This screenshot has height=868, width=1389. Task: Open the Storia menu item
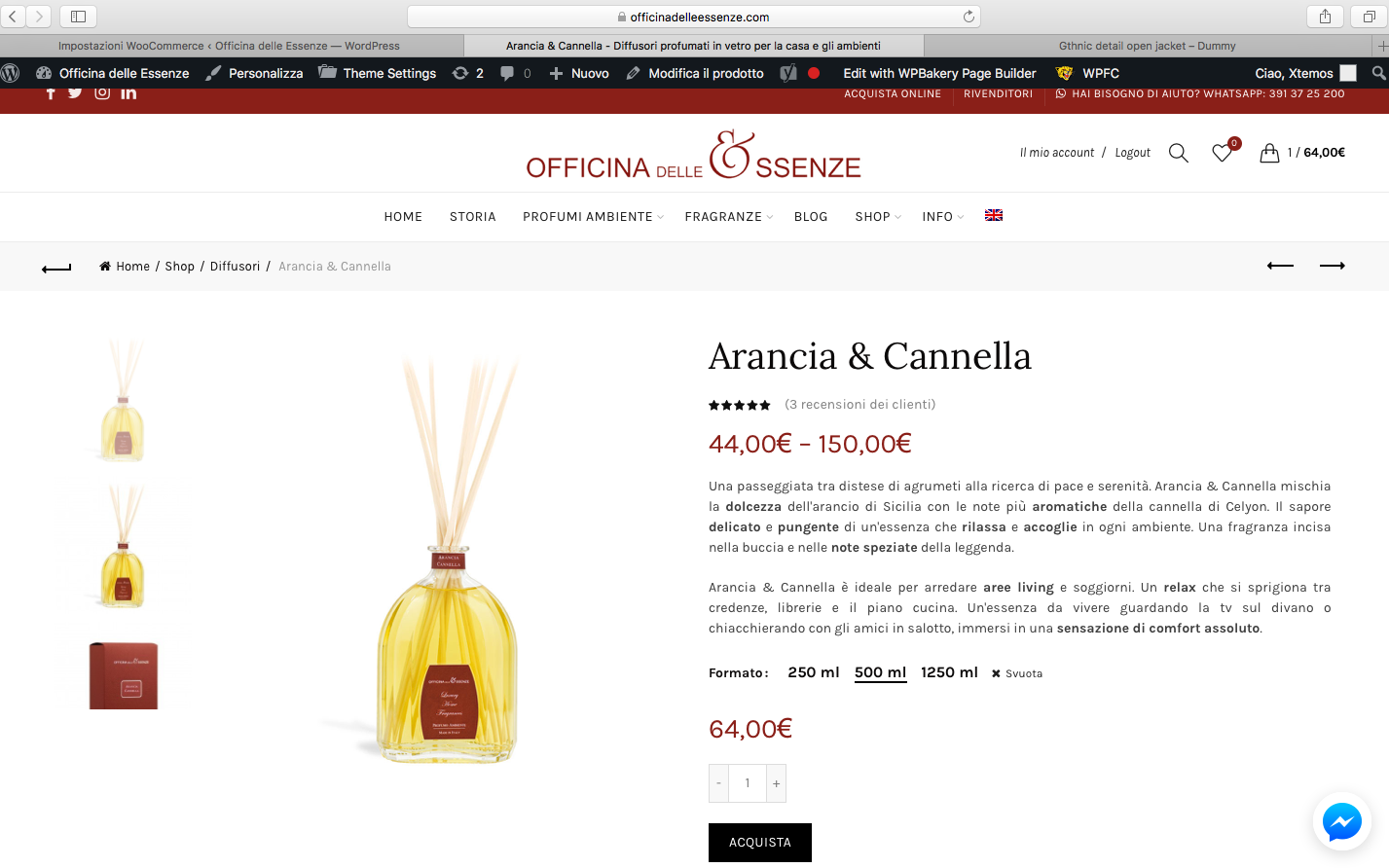coord(473,217)
